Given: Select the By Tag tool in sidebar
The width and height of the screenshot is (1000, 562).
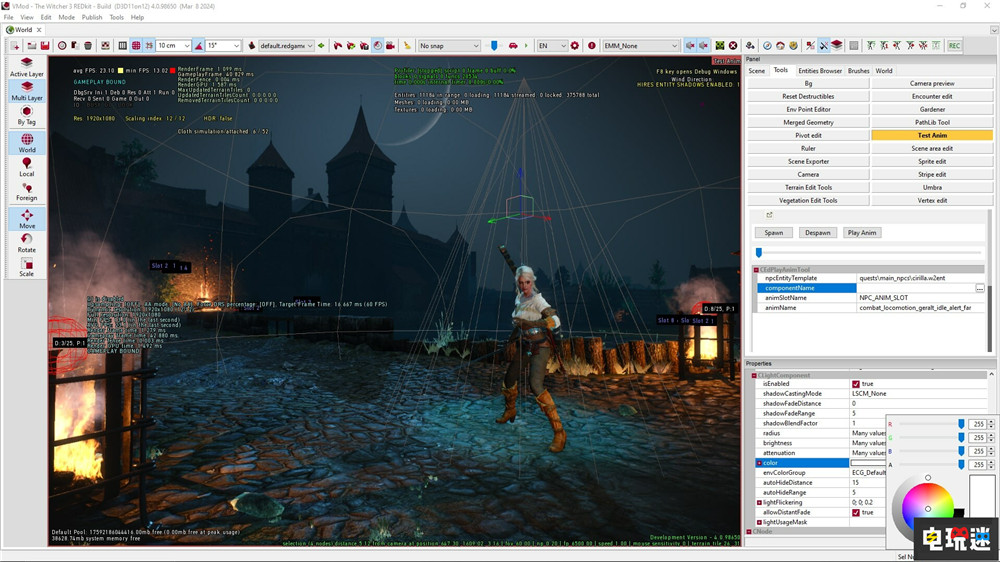Looking at the screenshot, I should pos(27,115).
